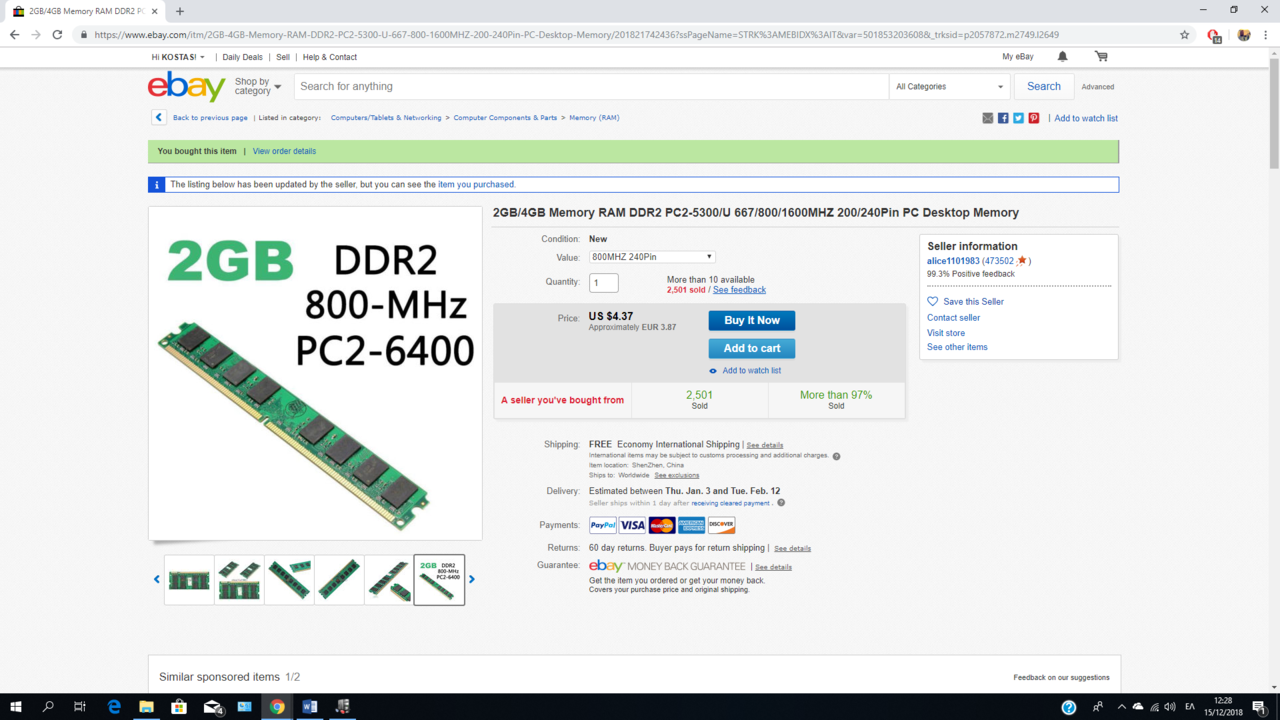Open Microsoft Store from taskbar
Viewport: 1280px width, 720px height.
(179, 707)
